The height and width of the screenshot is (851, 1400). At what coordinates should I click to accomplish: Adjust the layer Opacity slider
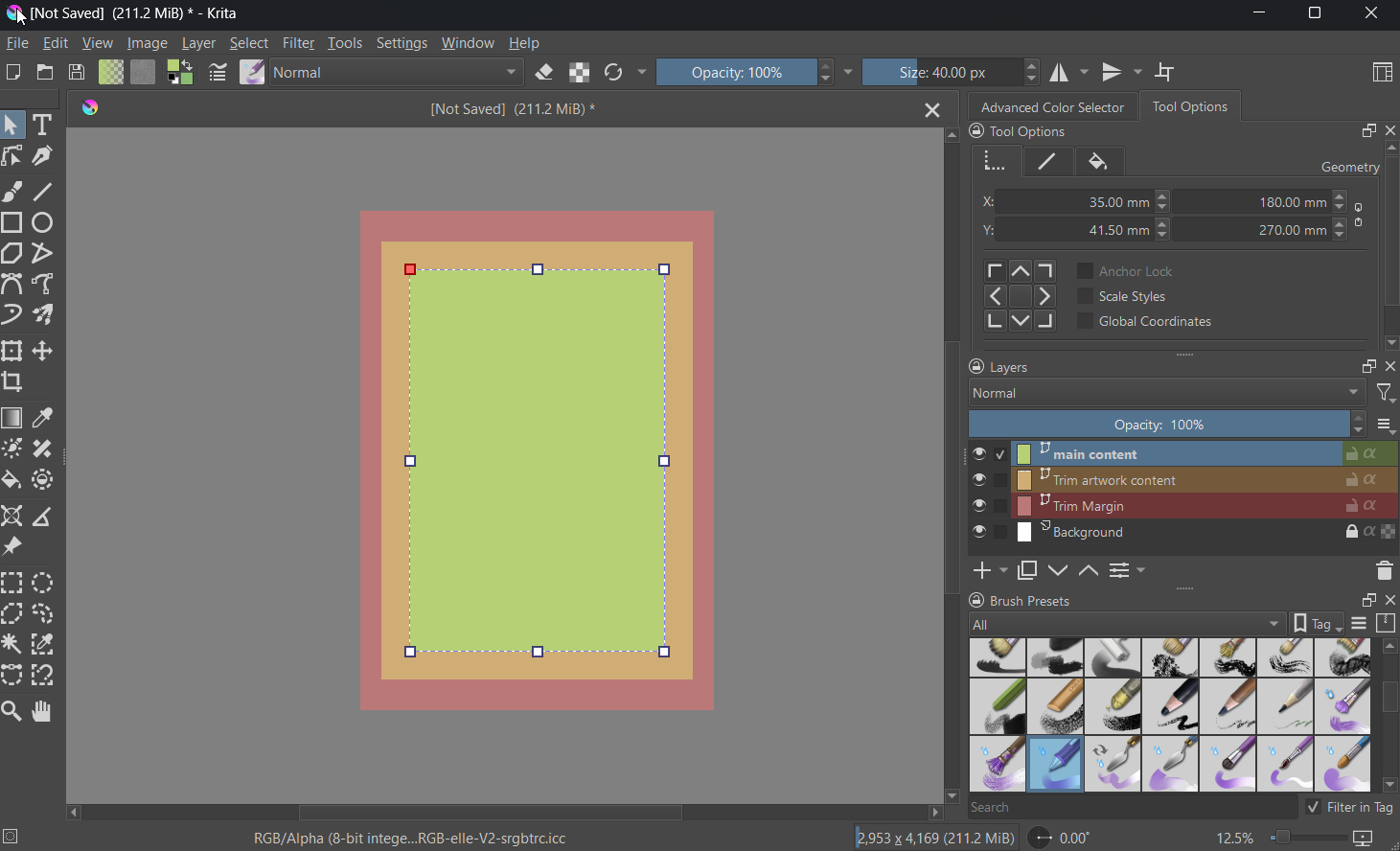[1159, 425]
